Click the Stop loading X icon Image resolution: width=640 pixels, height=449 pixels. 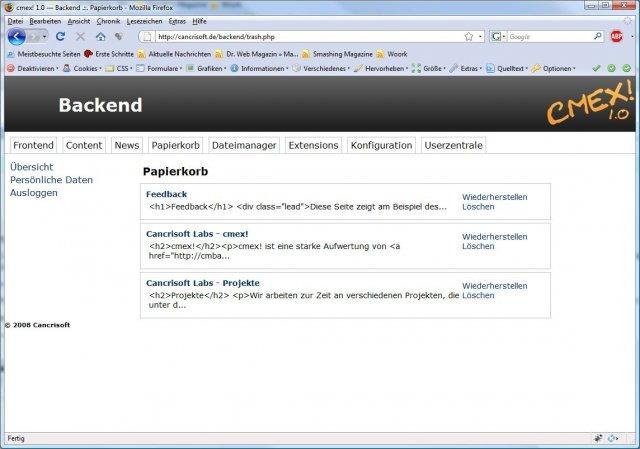pos(80,37)
